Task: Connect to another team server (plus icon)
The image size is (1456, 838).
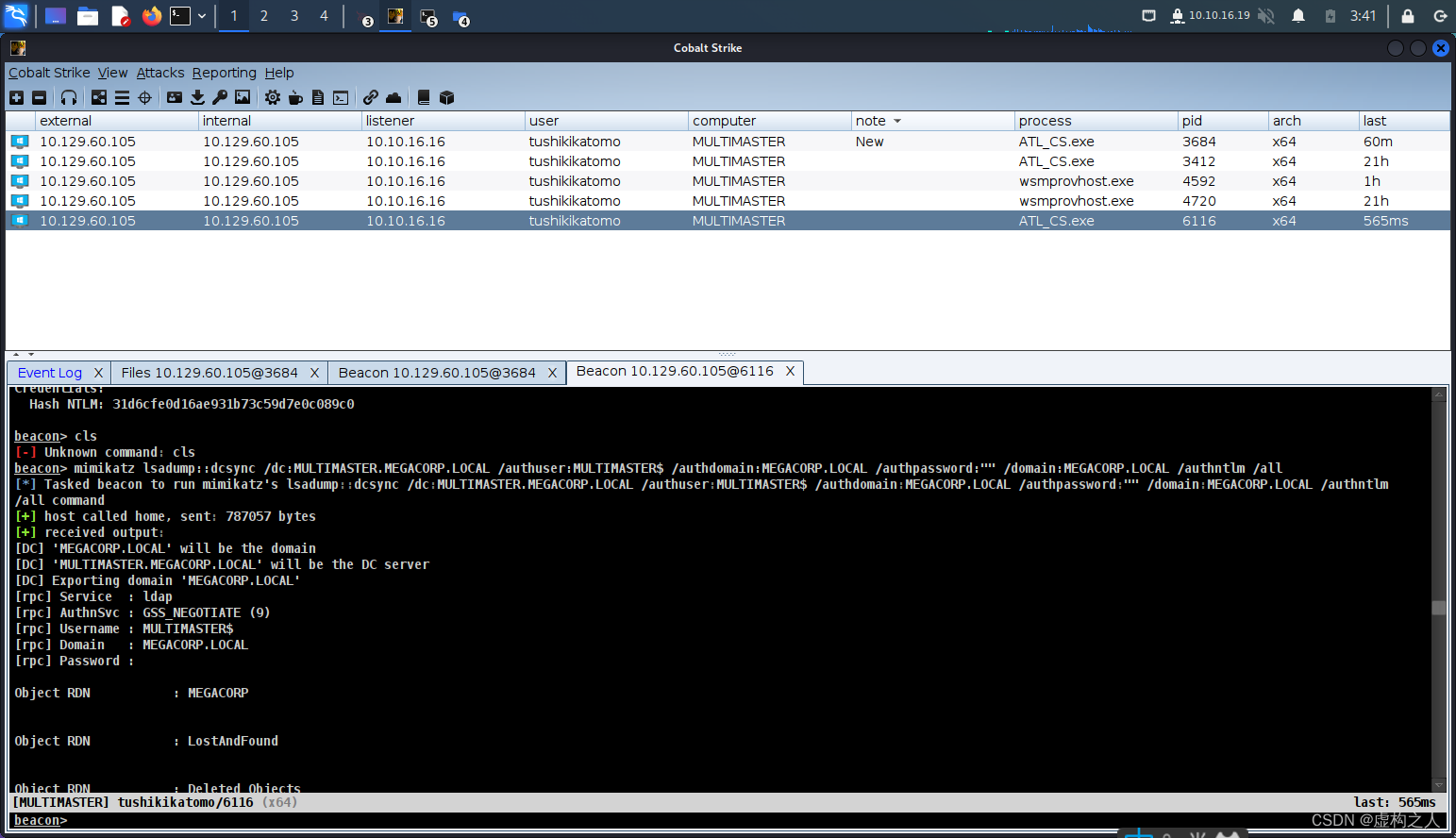Action: 16,97
